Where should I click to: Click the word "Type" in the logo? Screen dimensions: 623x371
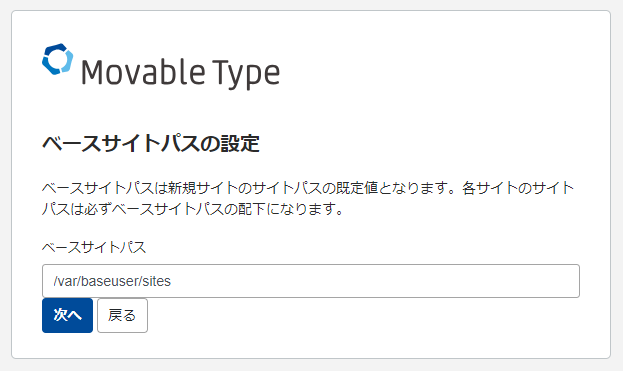coord(246,74)
